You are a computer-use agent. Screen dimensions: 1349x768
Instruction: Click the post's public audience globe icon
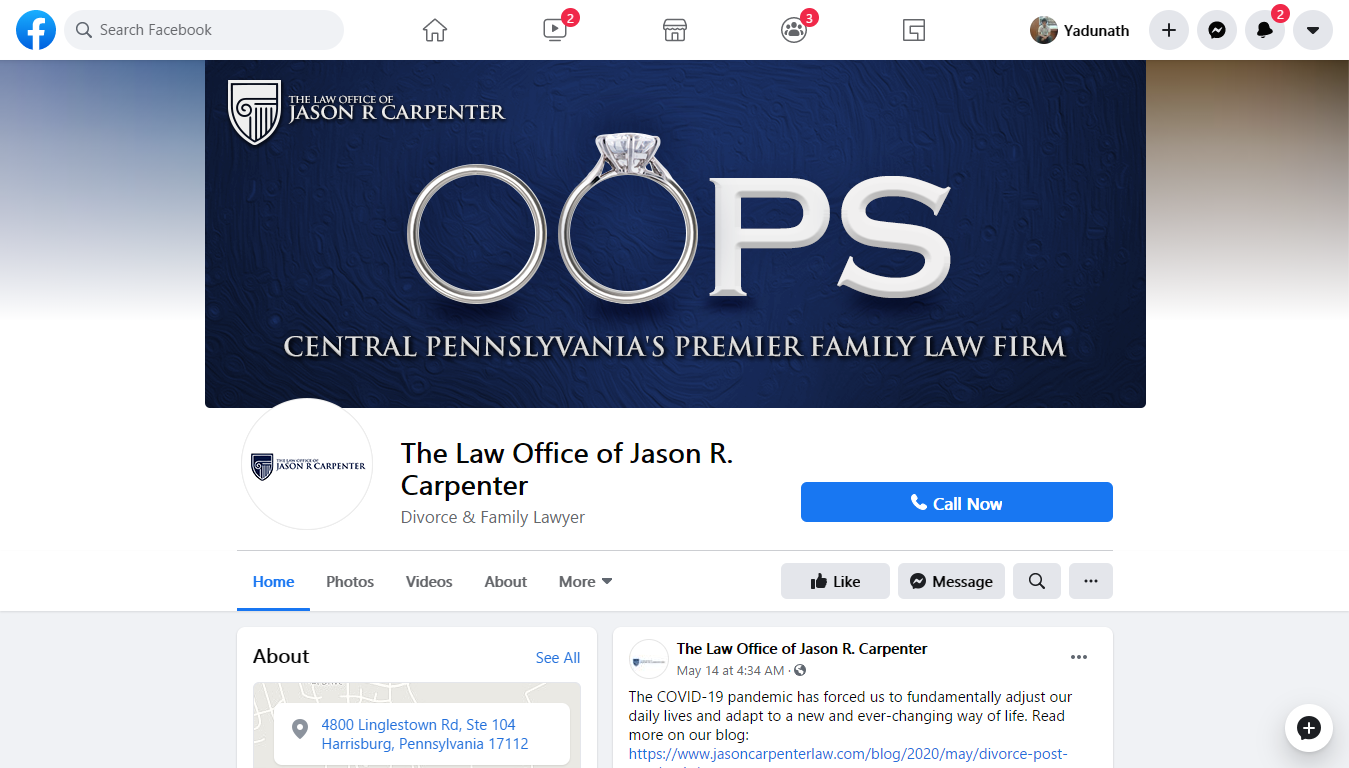(x=800, y=670)
